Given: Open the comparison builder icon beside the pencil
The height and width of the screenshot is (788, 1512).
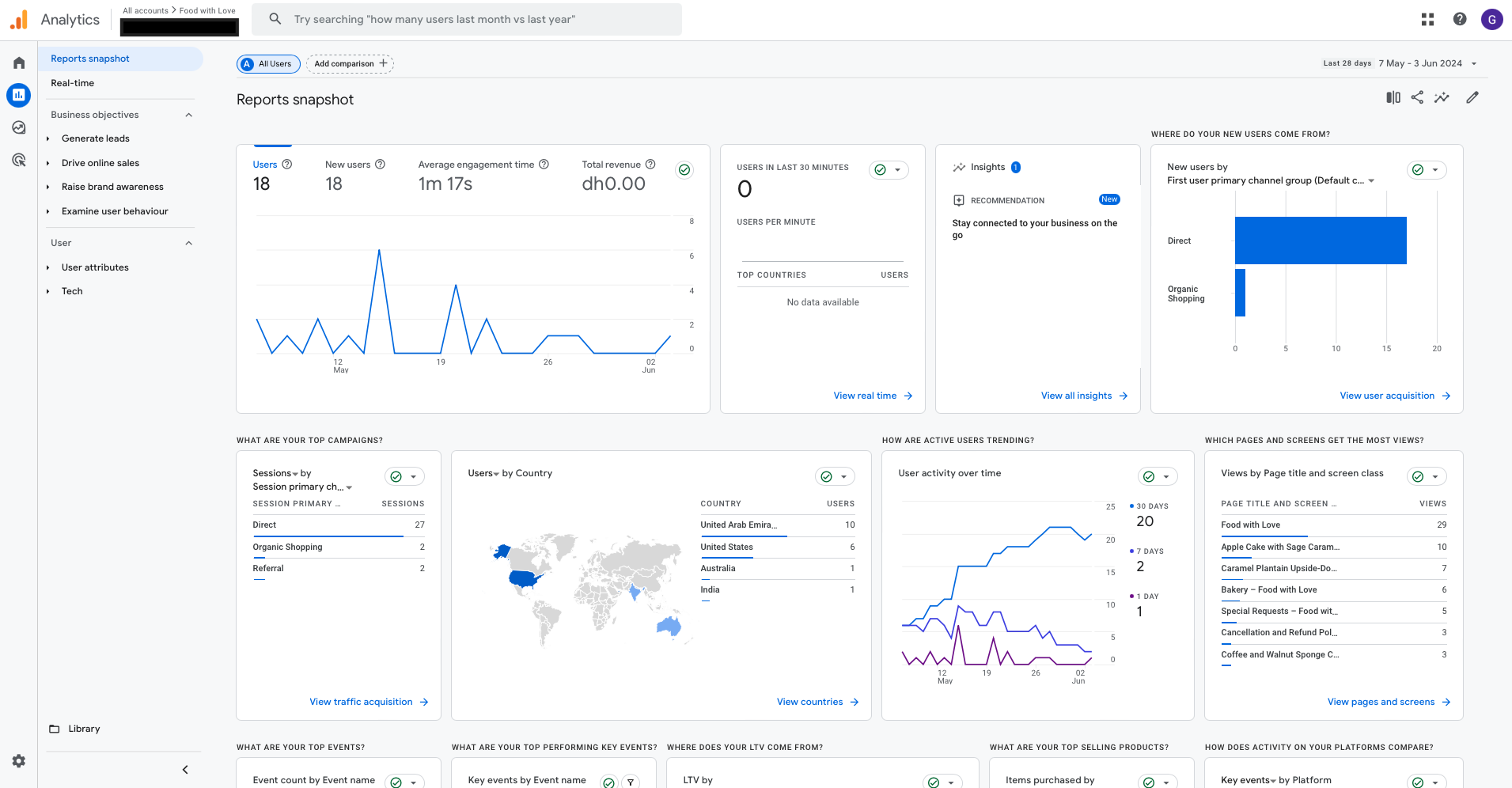Looking at the screenshot, I should [x=1393, y=97].
